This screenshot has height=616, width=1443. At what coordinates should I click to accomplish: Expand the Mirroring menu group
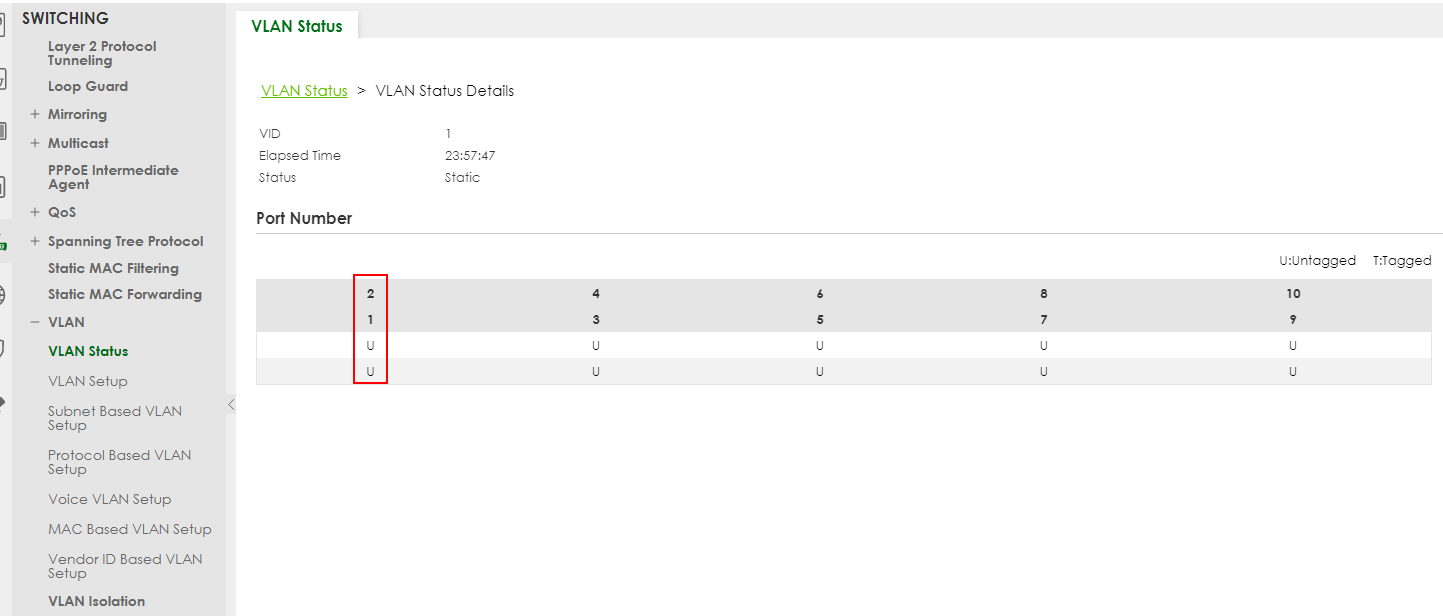tap(35, 114)
